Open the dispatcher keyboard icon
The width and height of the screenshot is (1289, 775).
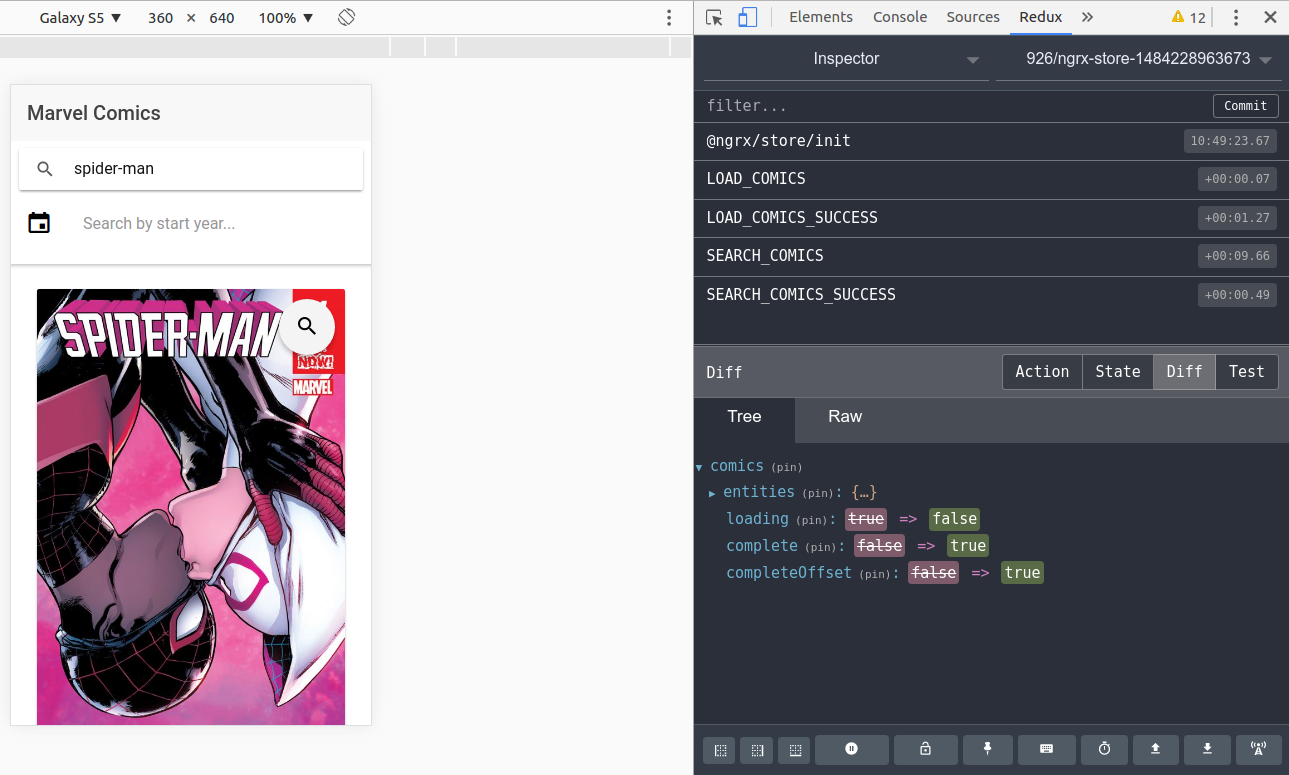pos(1047,749)
